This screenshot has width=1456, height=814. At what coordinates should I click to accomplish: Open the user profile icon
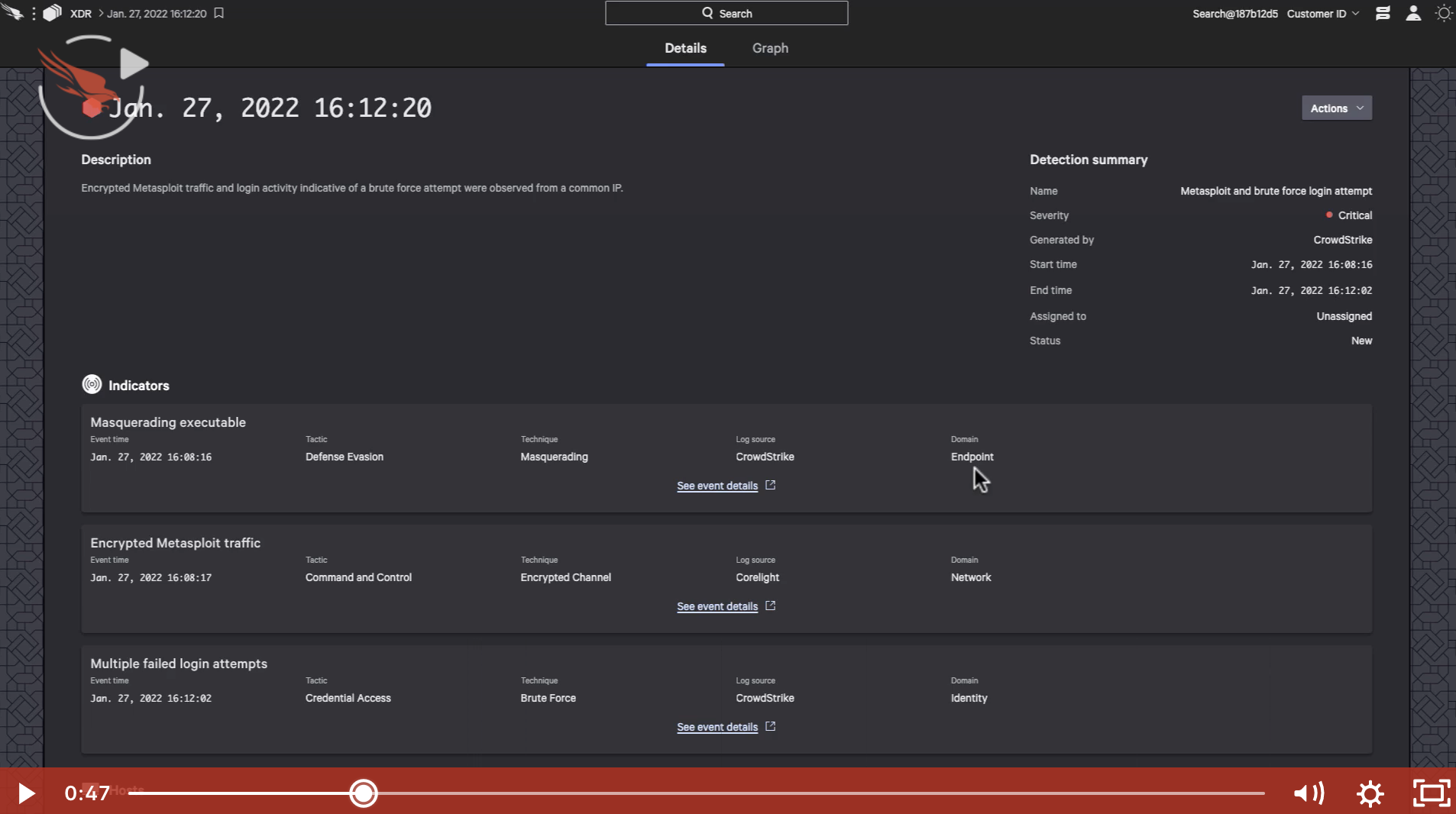(1413, 13)
